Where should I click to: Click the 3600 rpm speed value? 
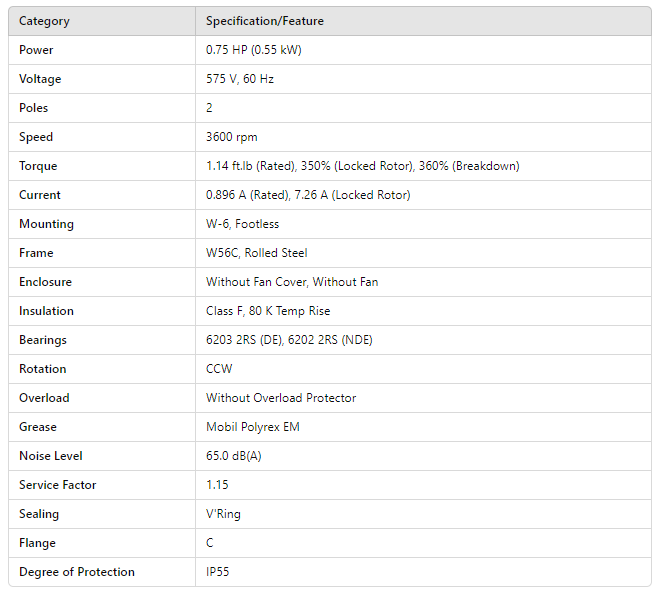coord(232,137)
